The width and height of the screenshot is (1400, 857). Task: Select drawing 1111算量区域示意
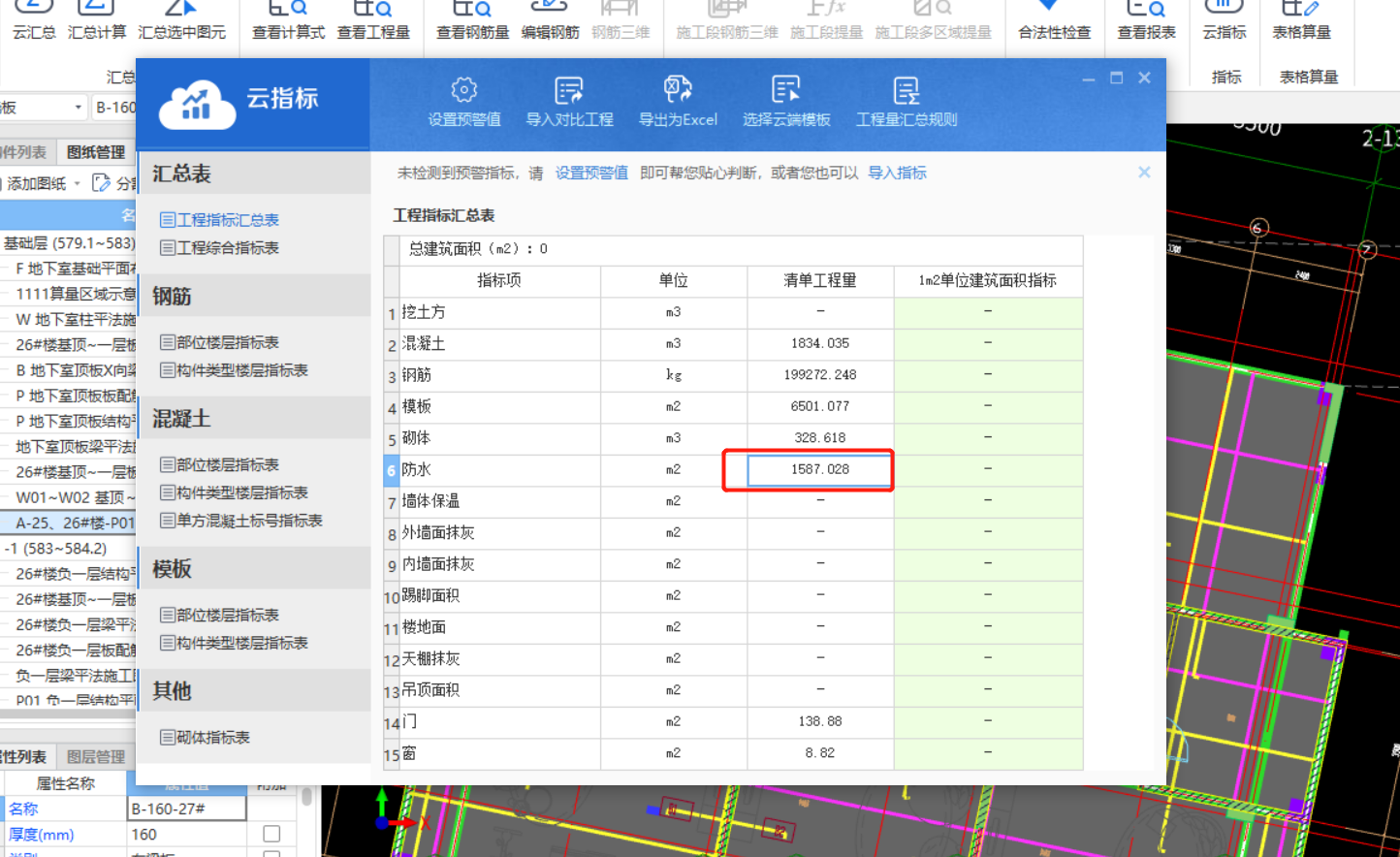69,294
